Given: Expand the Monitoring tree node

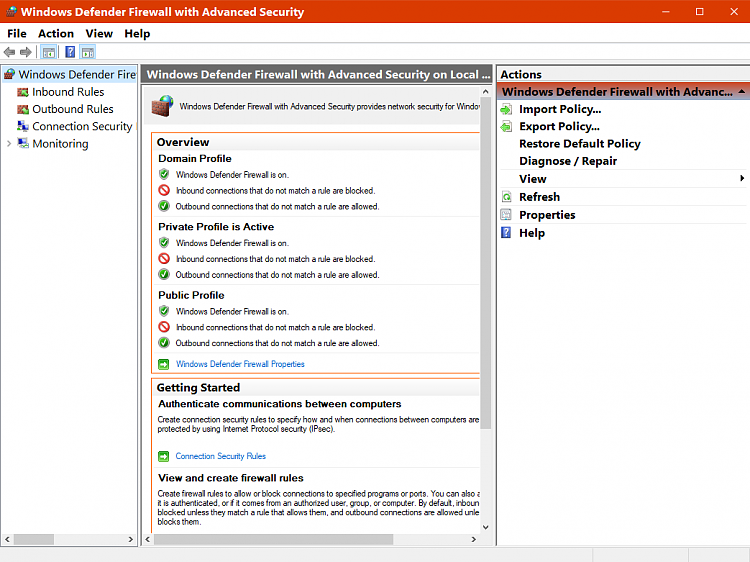Looking at the screenshot, I should click(9, 143).
